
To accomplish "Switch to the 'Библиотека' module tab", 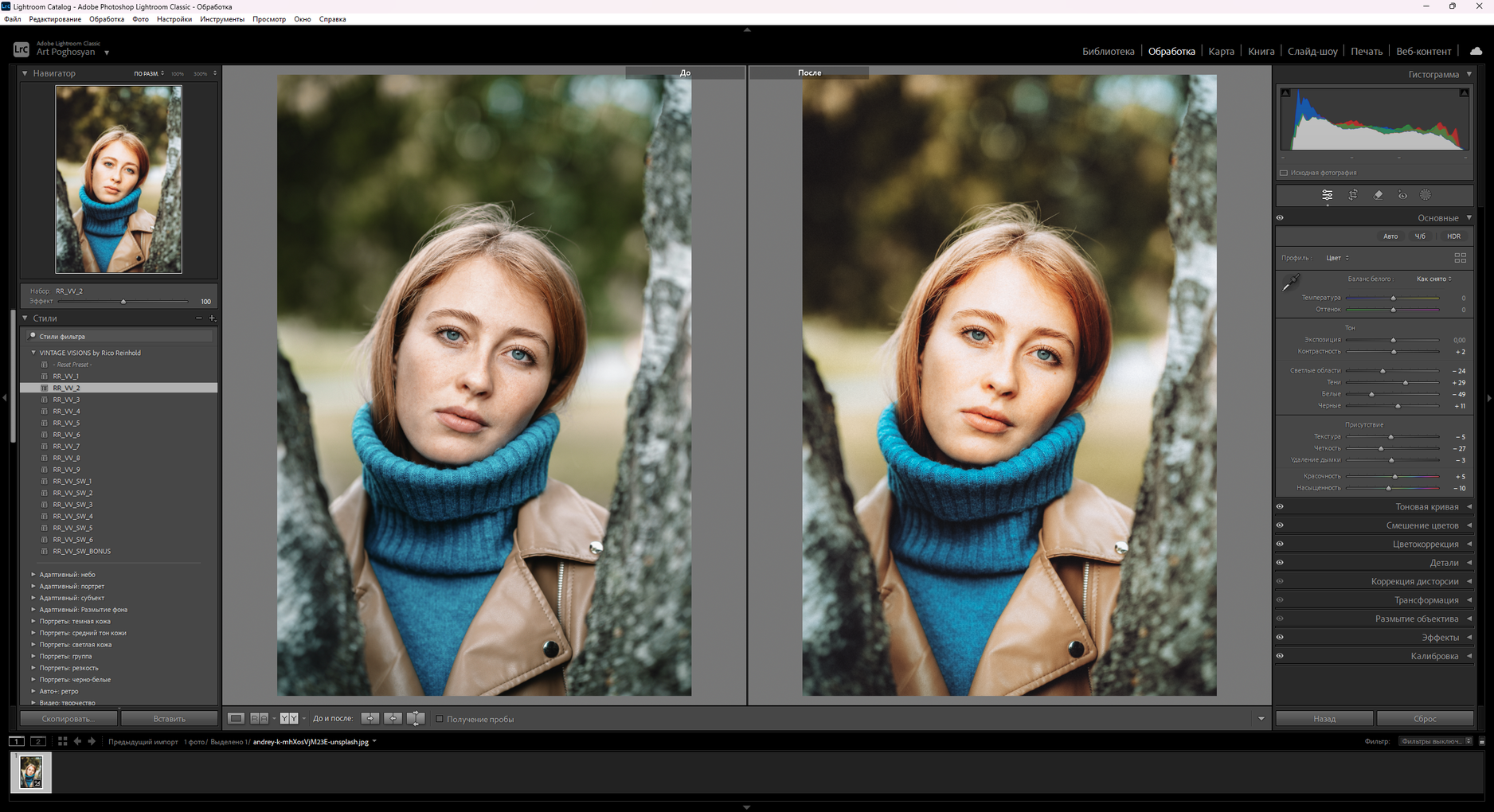I will coord(1108,52).
